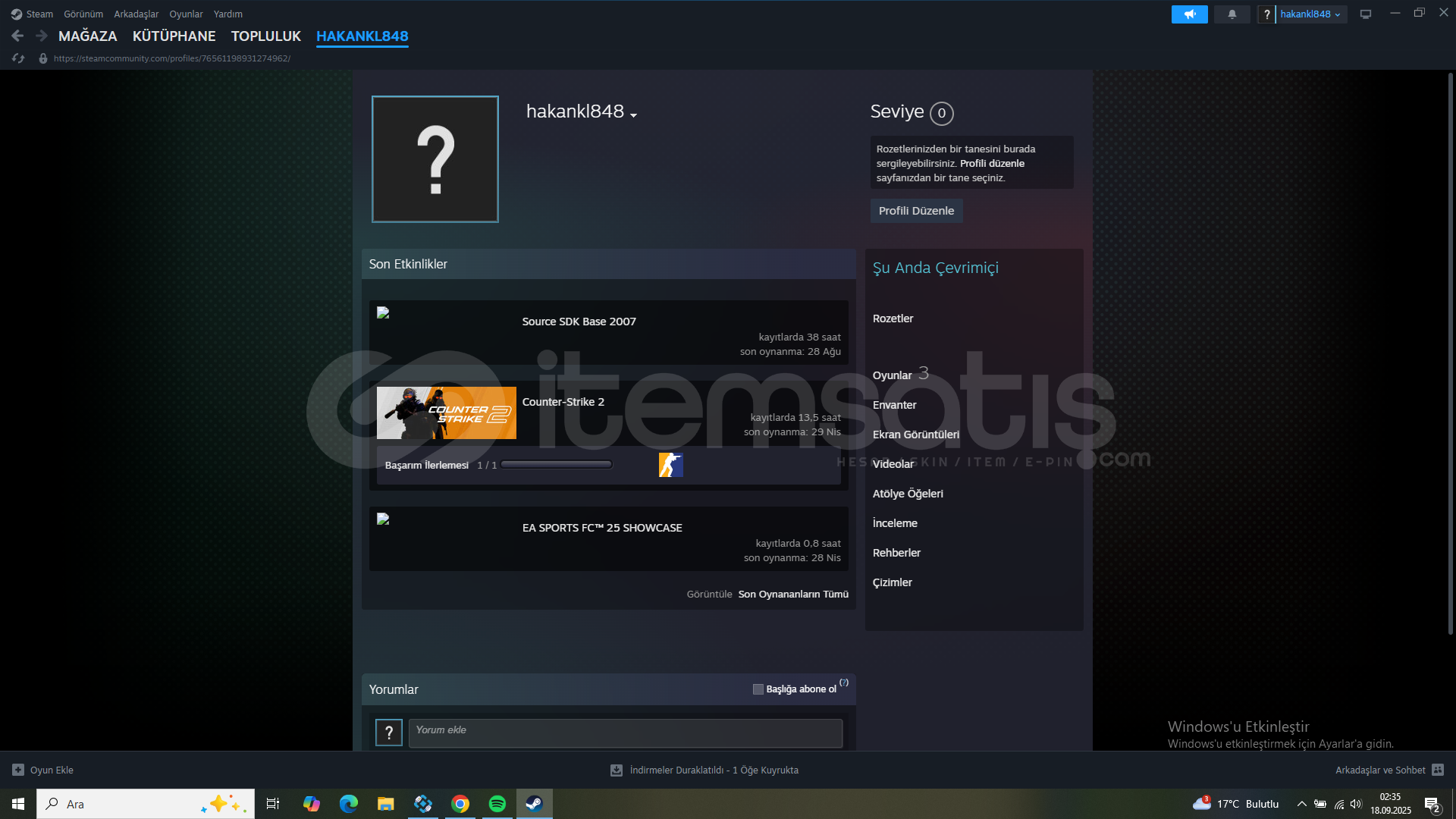The image size is (1456, 819).
Task: Click the downloads status icon
Action: point(617,770)
